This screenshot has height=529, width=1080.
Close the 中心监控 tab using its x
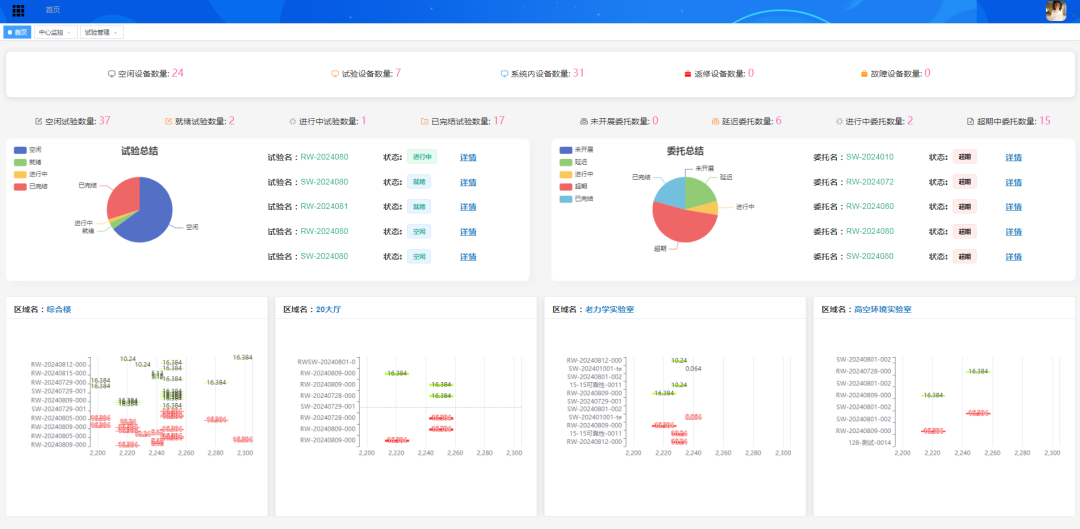click(x=70, y=32)
